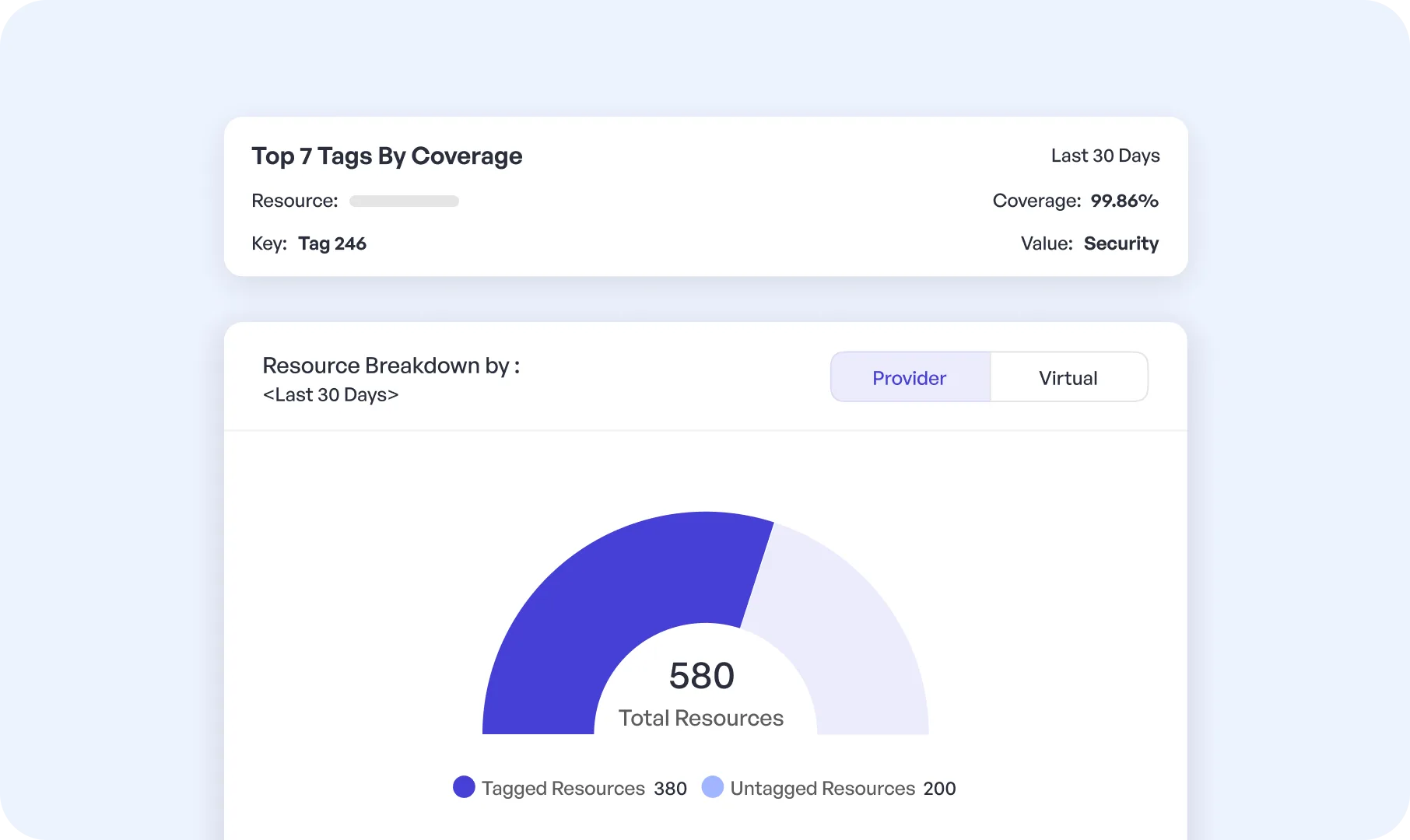1410x840 pixels.
Task: Click the Tag 246 key badge
Action: [332, 243]
